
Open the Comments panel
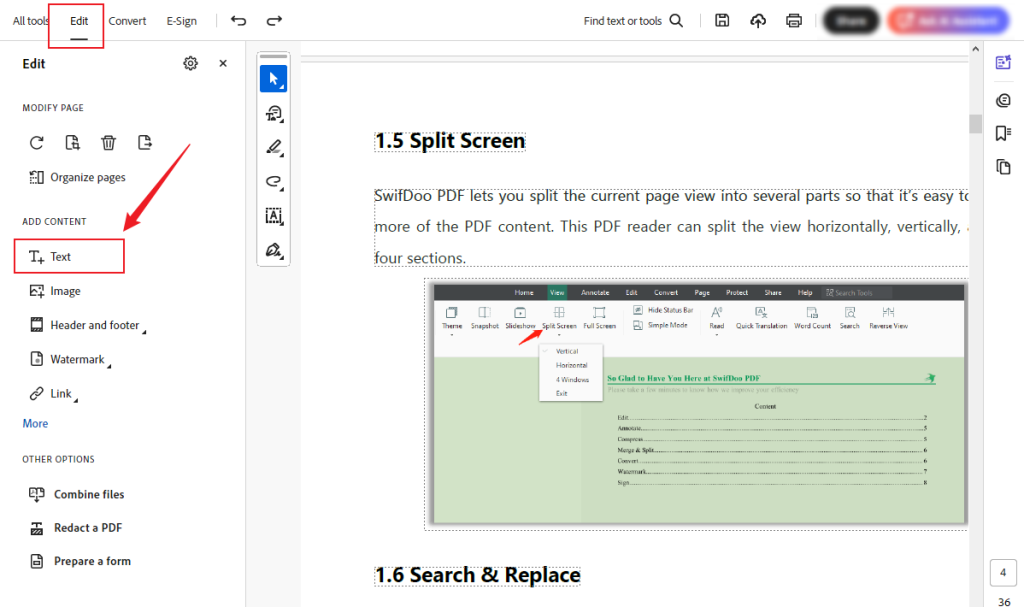1003,99
